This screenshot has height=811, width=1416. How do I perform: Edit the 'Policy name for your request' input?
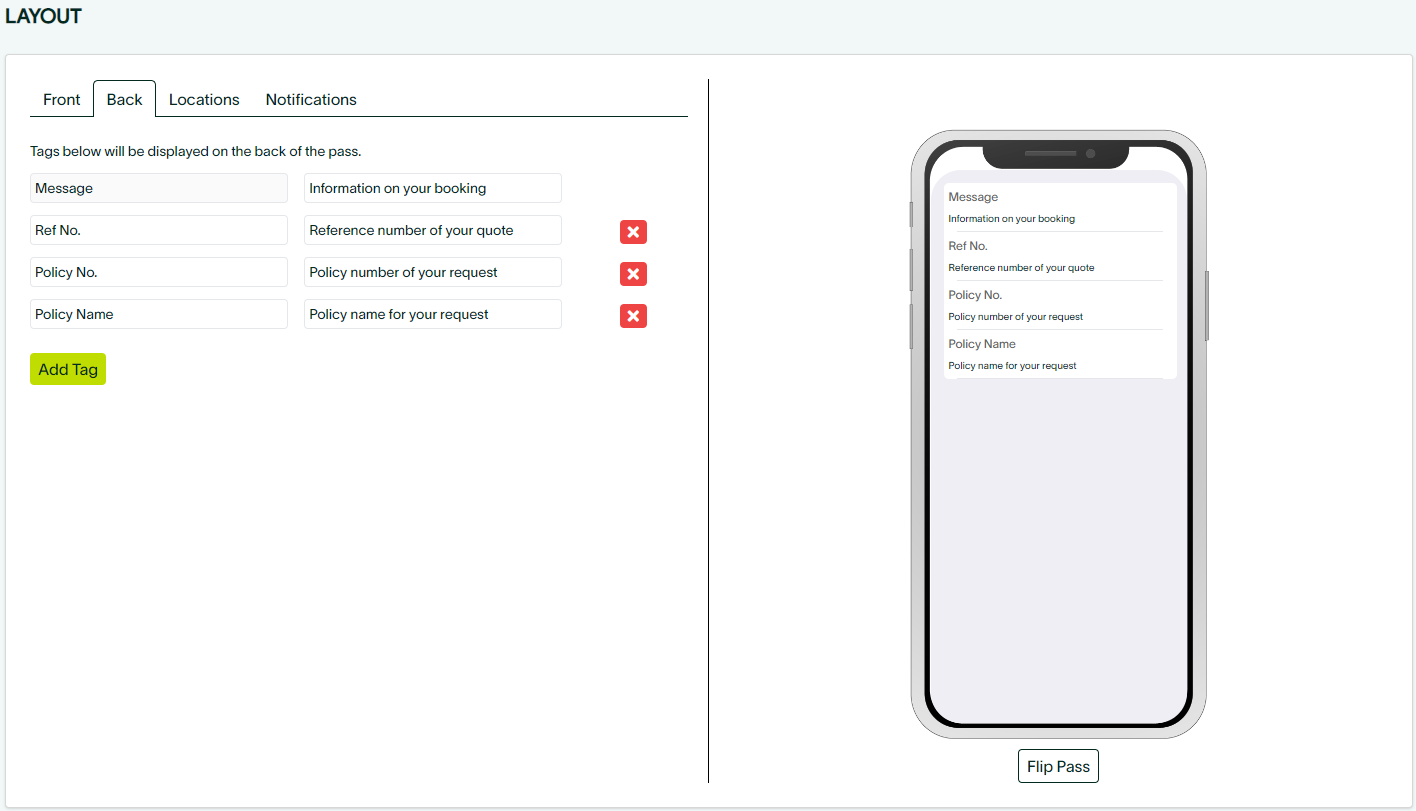coord(432,314)
